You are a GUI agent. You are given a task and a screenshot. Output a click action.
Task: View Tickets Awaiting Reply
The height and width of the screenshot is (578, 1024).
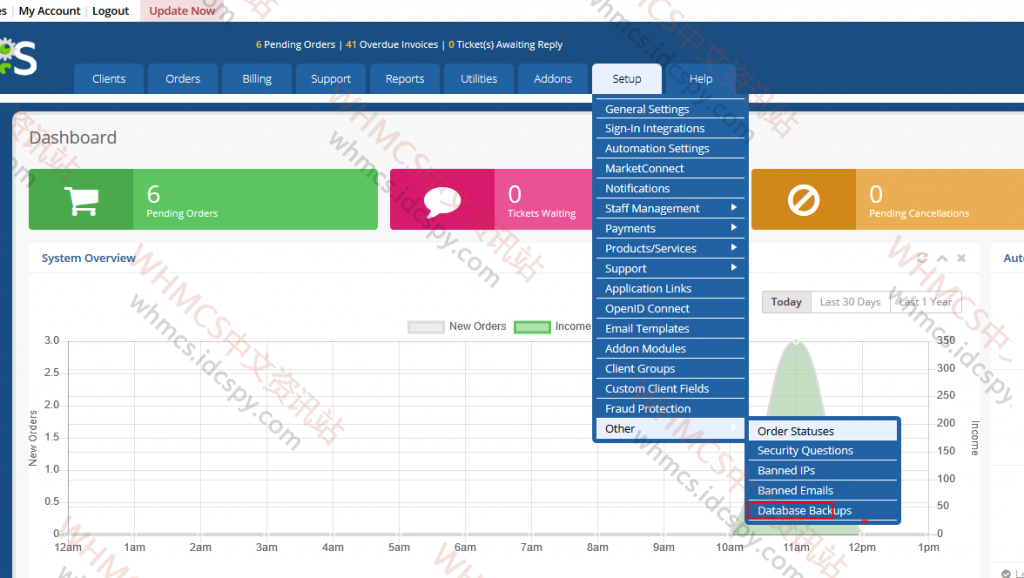[x=505, y=44]
